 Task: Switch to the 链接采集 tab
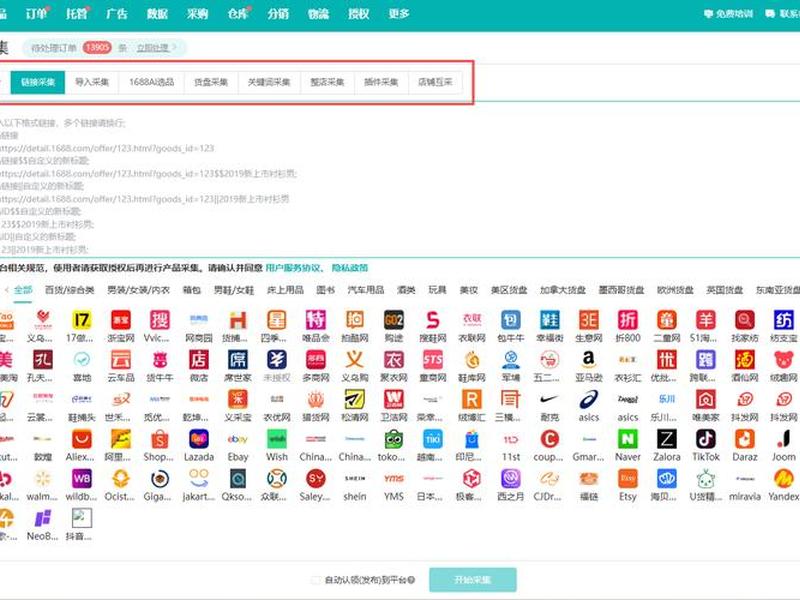[x=38, y=82]
